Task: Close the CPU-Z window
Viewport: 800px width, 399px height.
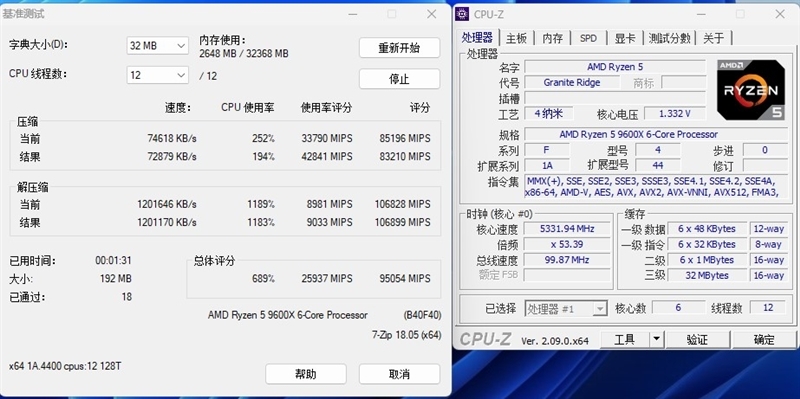Action: [780, 14]
